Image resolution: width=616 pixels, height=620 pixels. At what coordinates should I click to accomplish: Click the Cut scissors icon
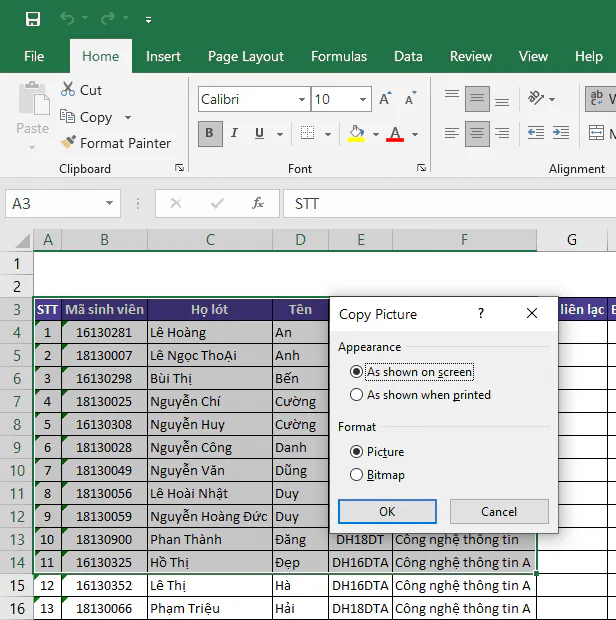[x=68, y=89]
